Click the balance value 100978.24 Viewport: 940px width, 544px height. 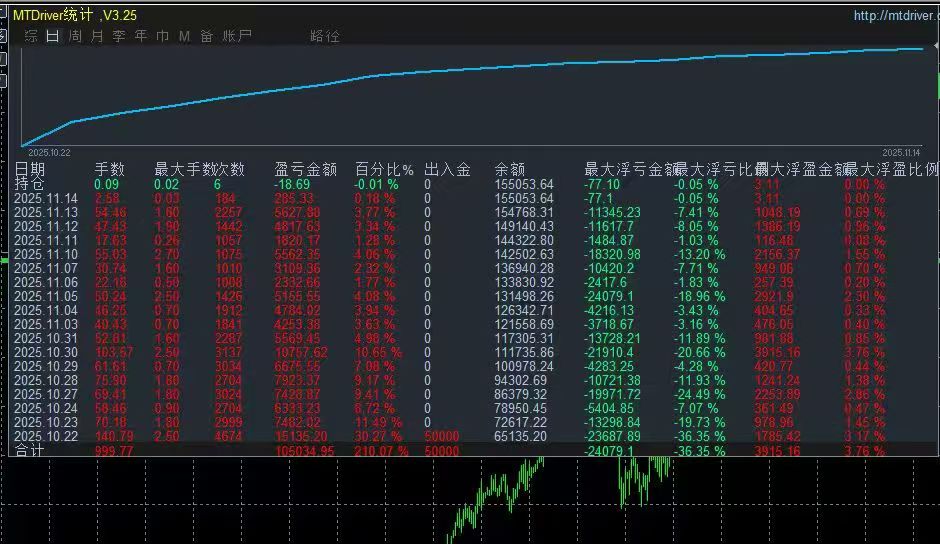click(524, 366)
